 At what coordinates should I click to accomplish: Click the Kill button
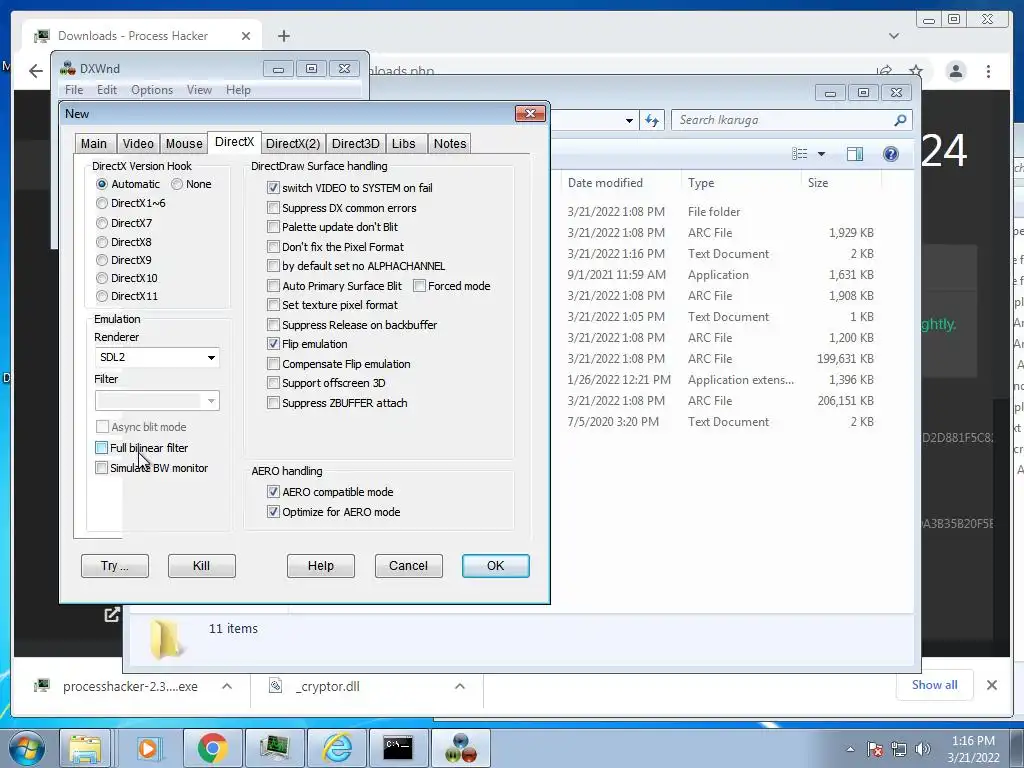[x=201, y=566]
